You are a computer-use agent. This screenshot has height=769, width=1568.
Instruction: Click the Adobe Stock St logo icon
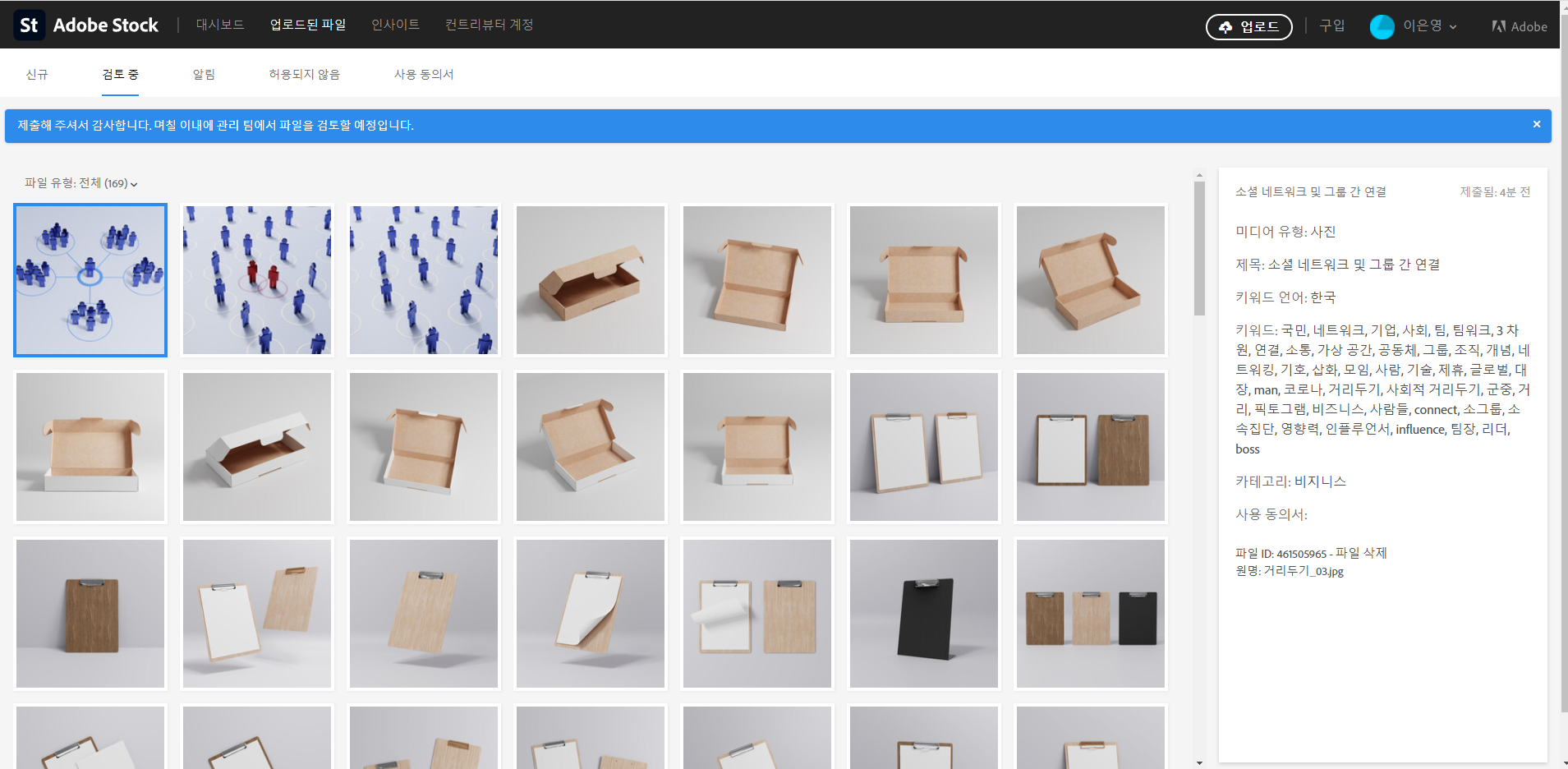(x=29, y=25)
